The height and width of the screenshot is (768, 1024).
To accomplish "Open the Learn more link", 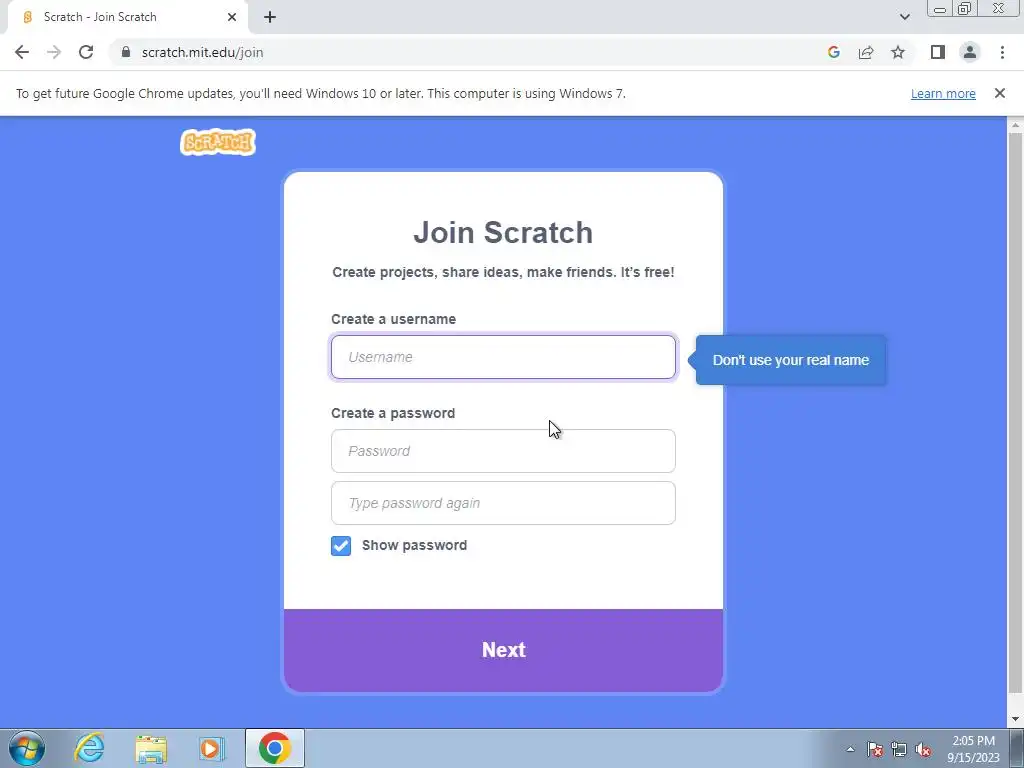I will pyautogui.click(x=943, y=93).
